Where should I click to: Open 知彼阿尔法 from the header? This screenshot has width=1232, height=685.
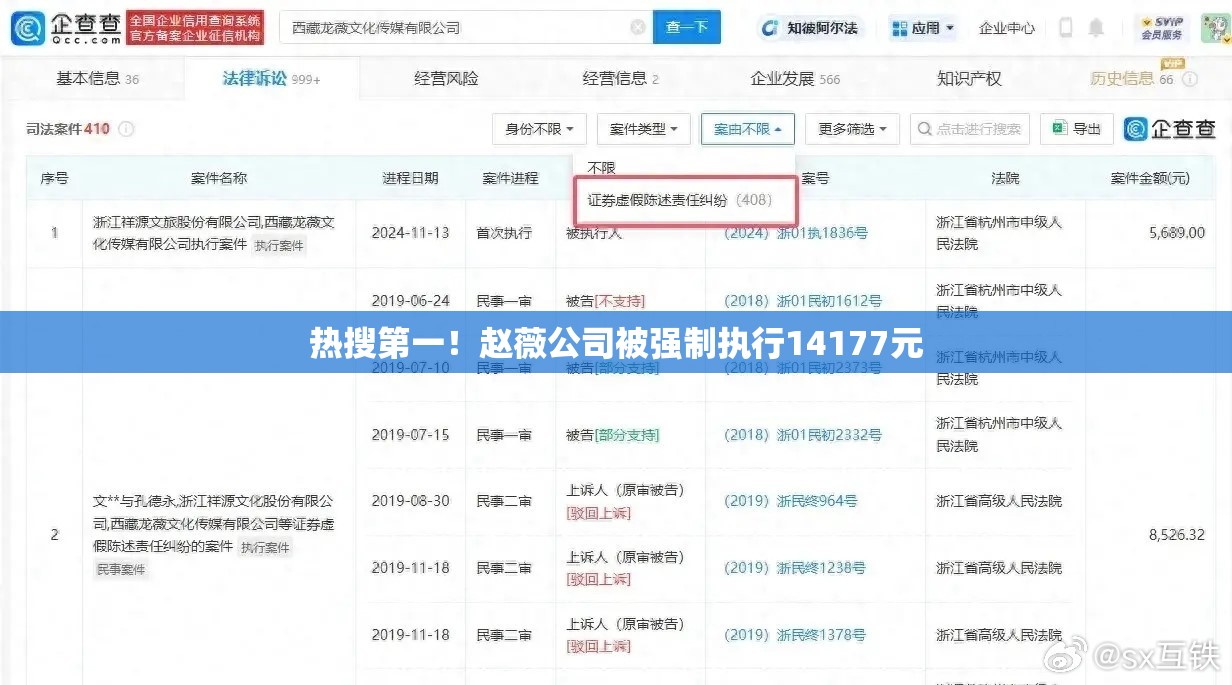[x=809, y=28]
